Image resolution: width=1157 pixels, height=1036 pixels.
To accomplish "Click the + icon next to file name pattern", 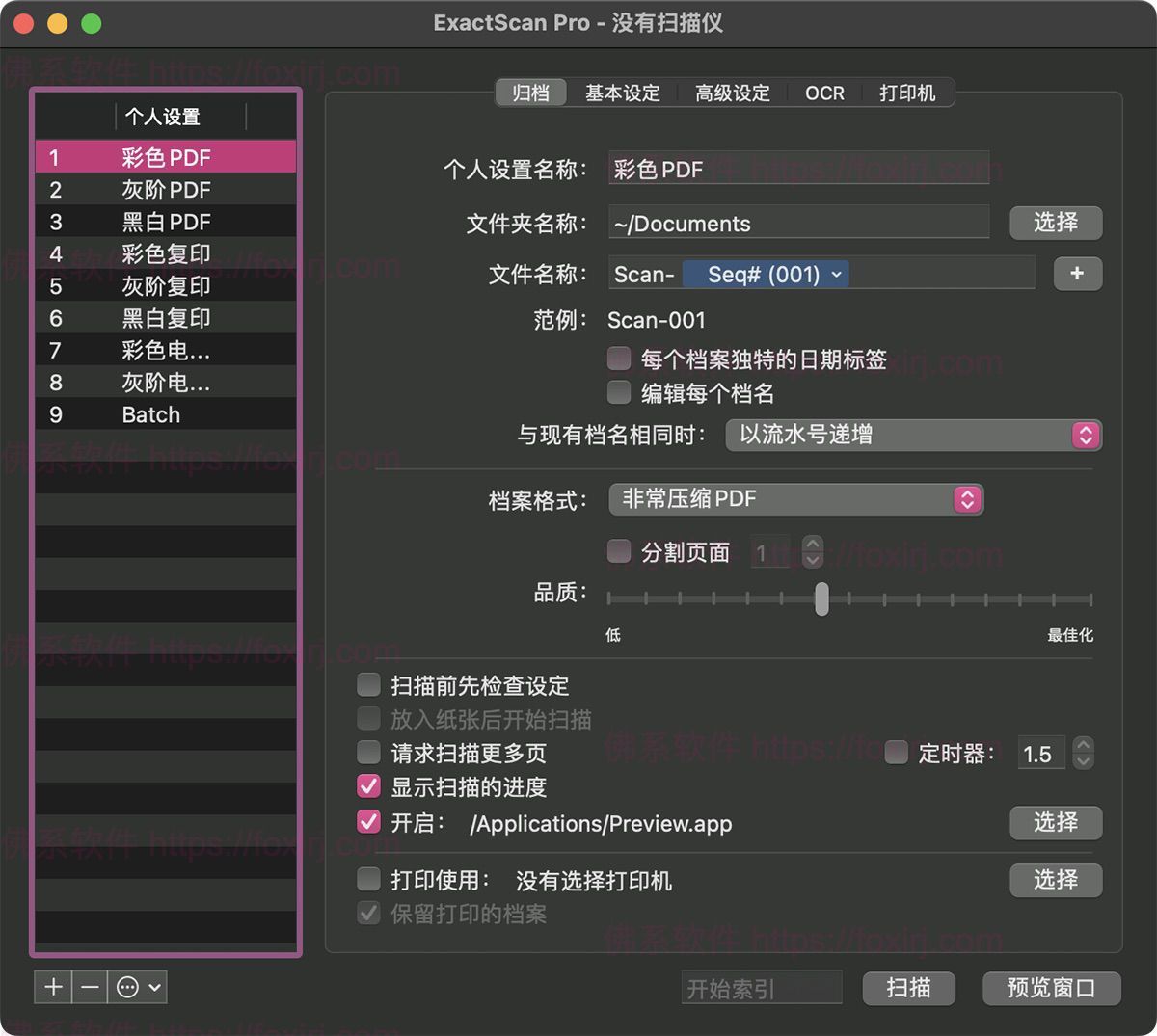I will tap(1077, 274).
